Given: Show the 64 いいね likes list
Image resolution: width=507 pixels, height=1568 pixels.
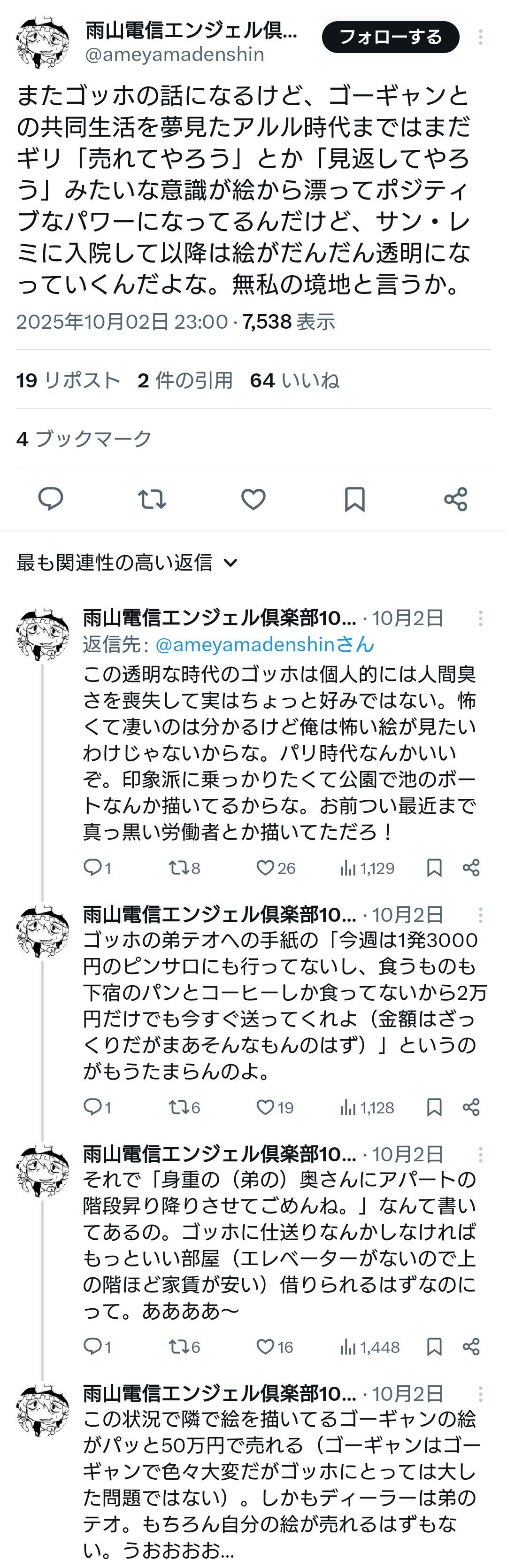Looking at the screenshot, I should tap(295, 380).
